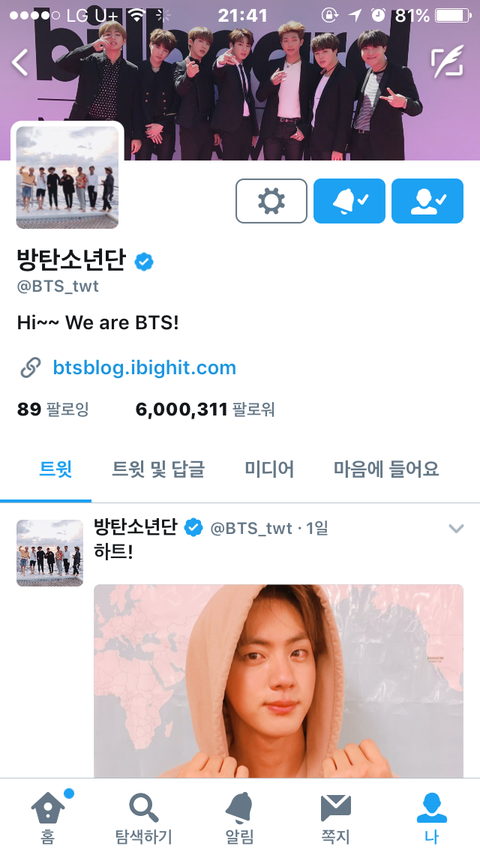
Task: Open 쪽지 messages envelope
Action: coord(336,817)
